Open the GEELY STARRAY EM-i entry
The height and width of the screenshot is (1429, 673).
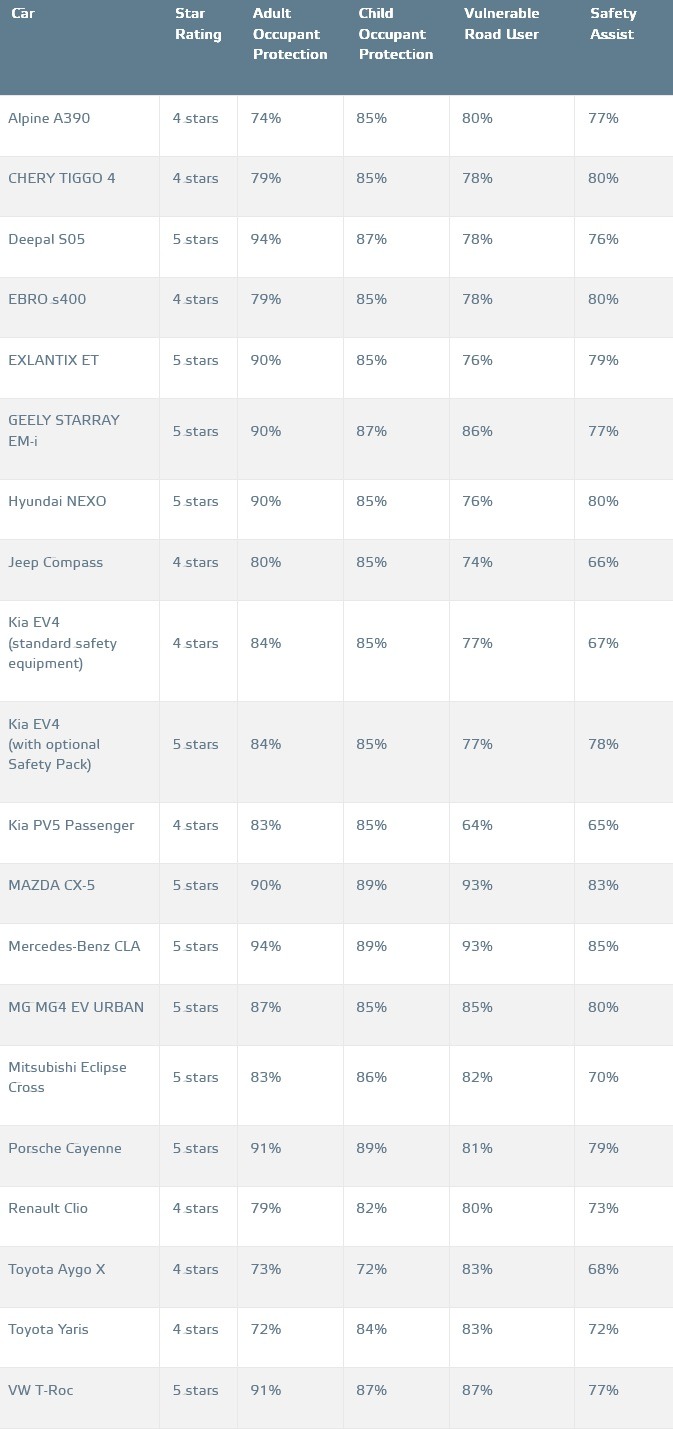63,430
